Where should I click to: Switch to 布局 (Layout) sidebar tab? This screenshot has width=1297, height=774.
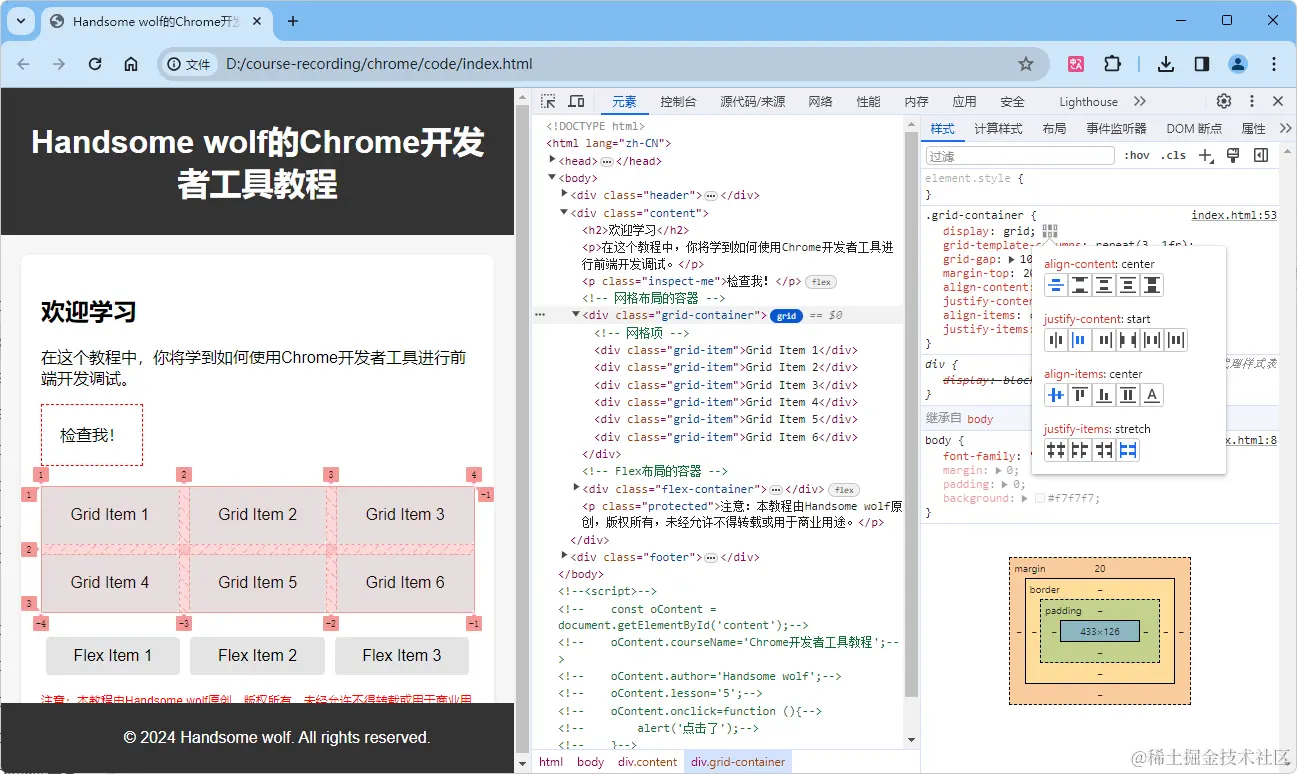click(x=1054, y=128)
